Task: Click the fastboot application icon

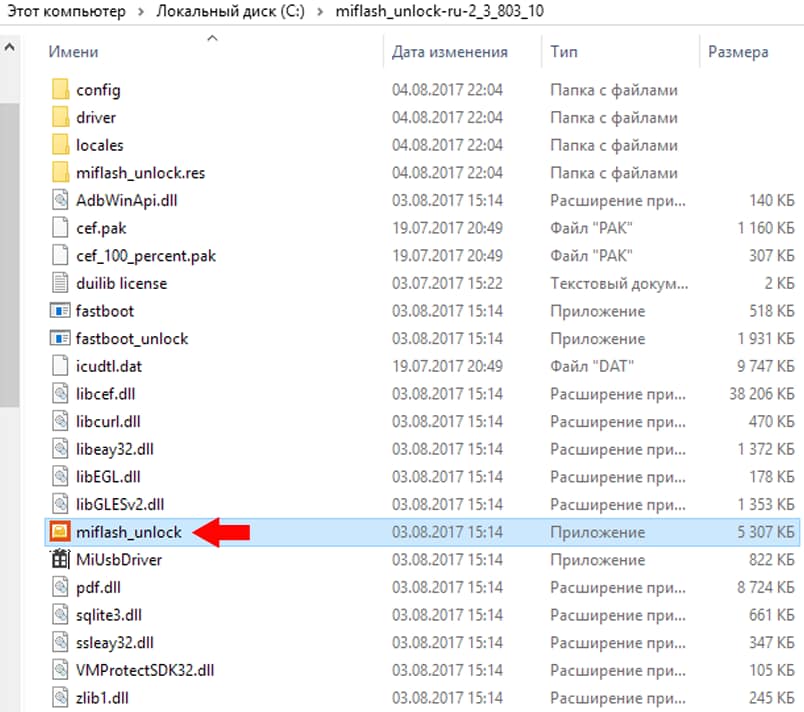Action: (x=60, y=311)
